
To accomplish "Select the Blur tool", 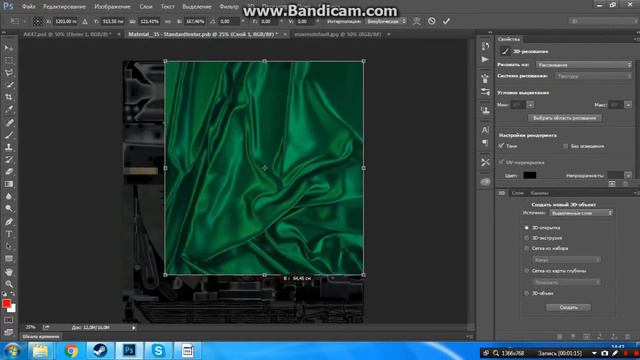I will (x=9, y=196).
